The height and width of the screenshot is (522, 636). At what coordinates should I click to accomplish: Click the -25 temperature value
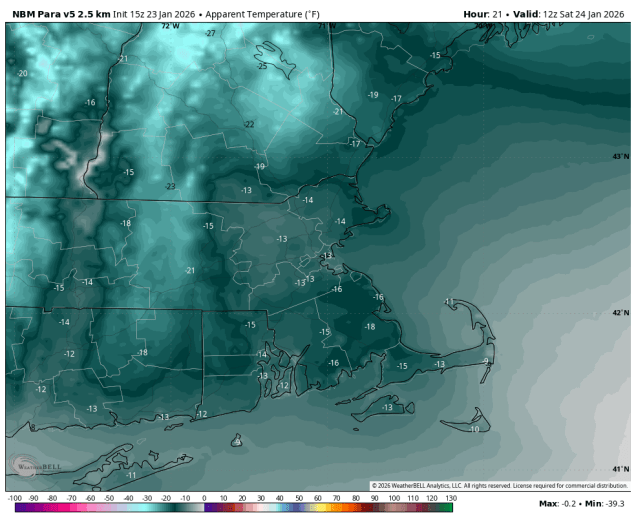pos(262,66)
